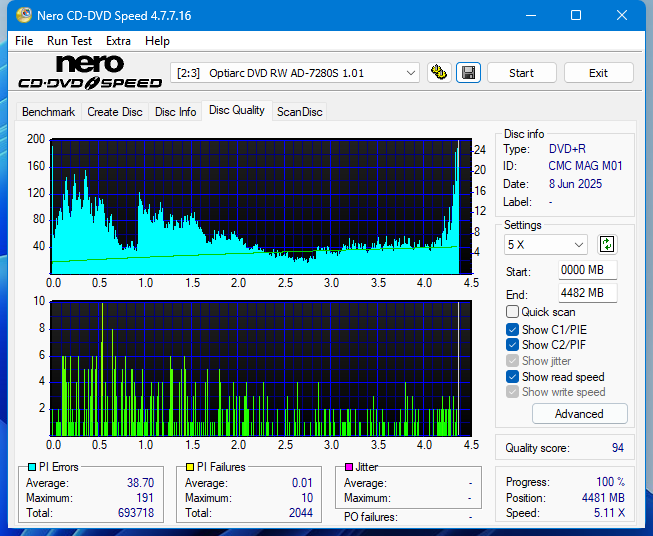This screenshot has width=653, height=536.
Task: Click the disc options icon beside the drive dropdown
Action: coord(438,73)
